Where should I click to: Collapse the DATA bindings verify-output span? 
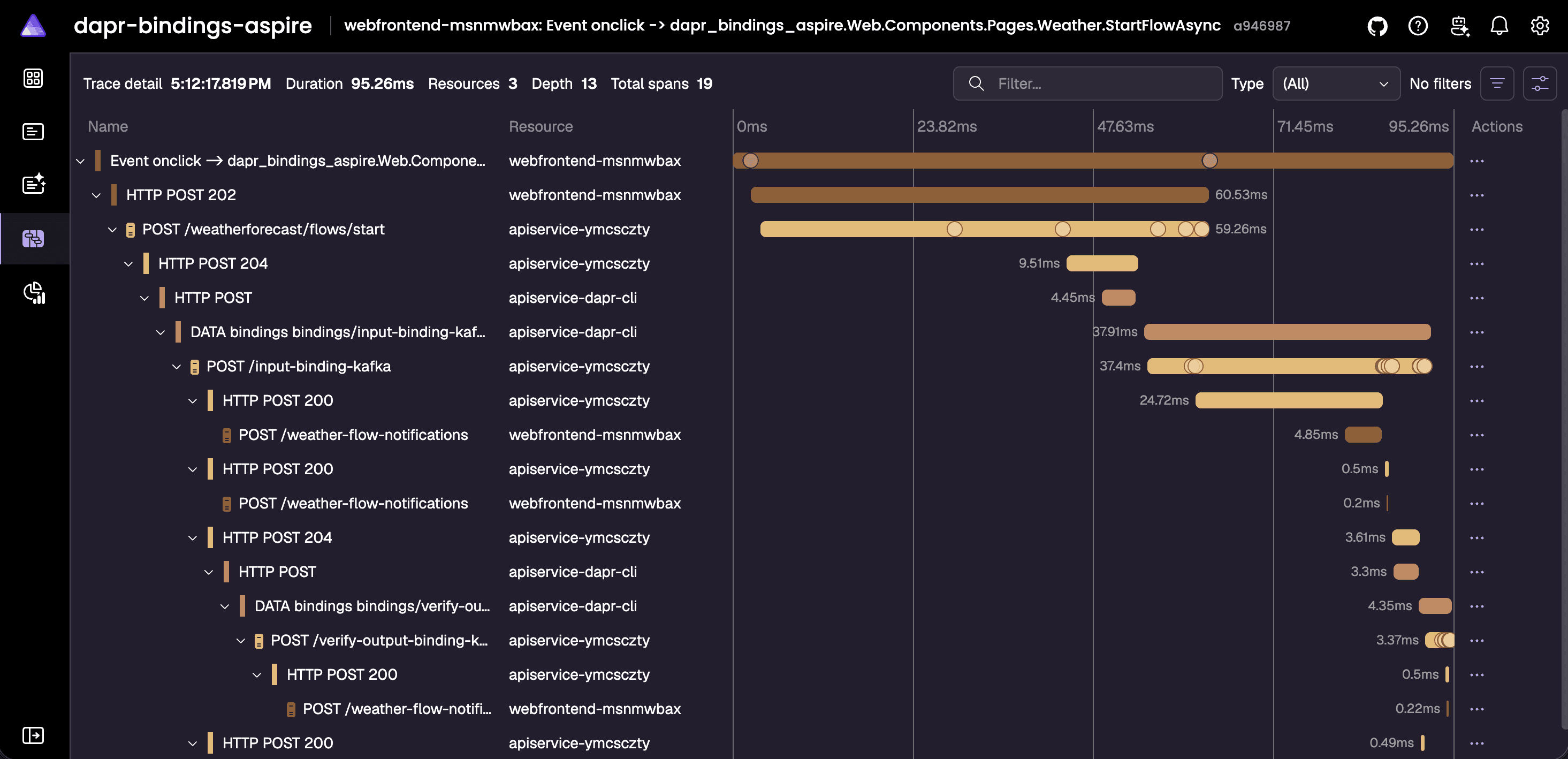[225, 606]
